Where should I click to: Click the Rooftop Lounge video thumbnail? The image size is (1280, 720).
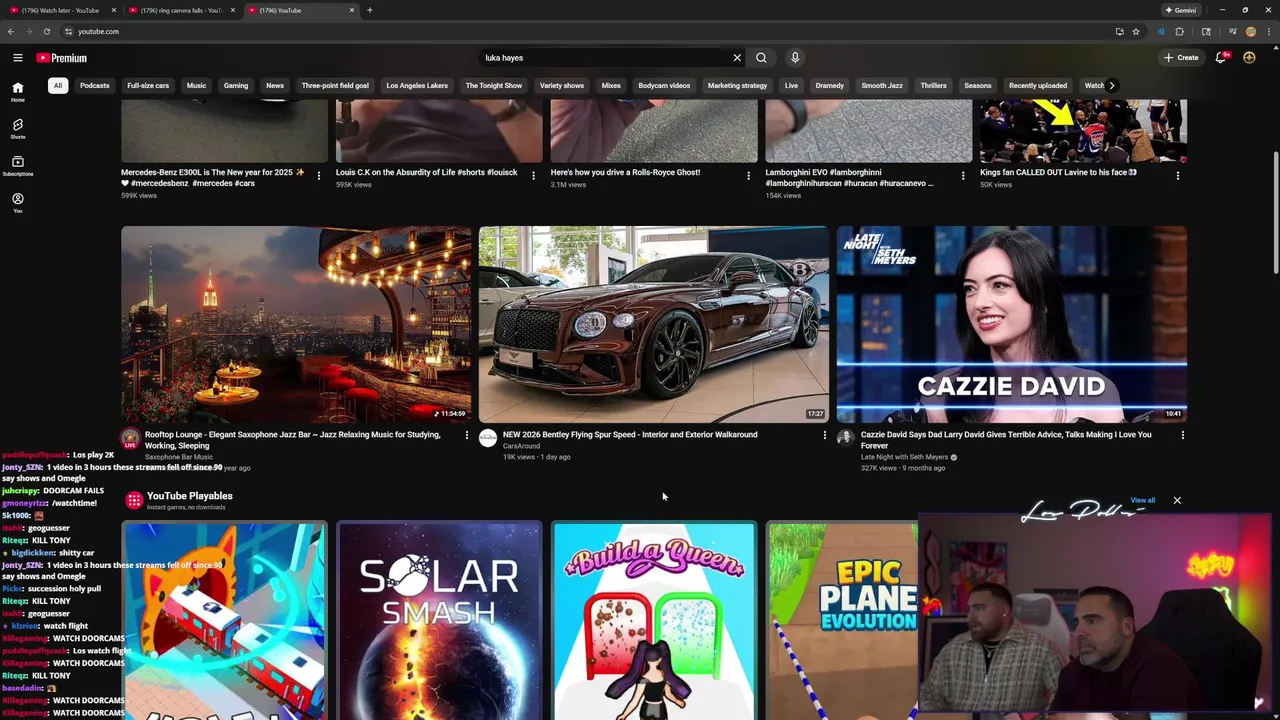point(296,324)
